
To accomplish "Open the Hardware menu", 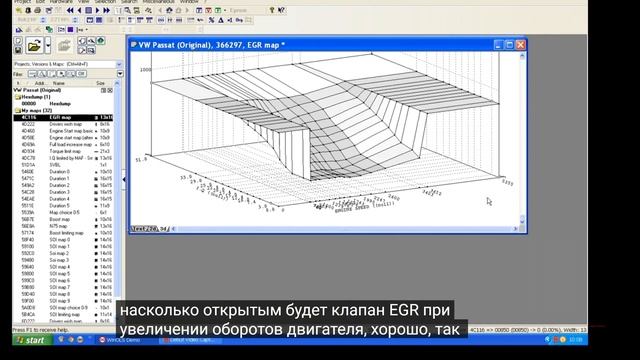I will click(61, 2).
